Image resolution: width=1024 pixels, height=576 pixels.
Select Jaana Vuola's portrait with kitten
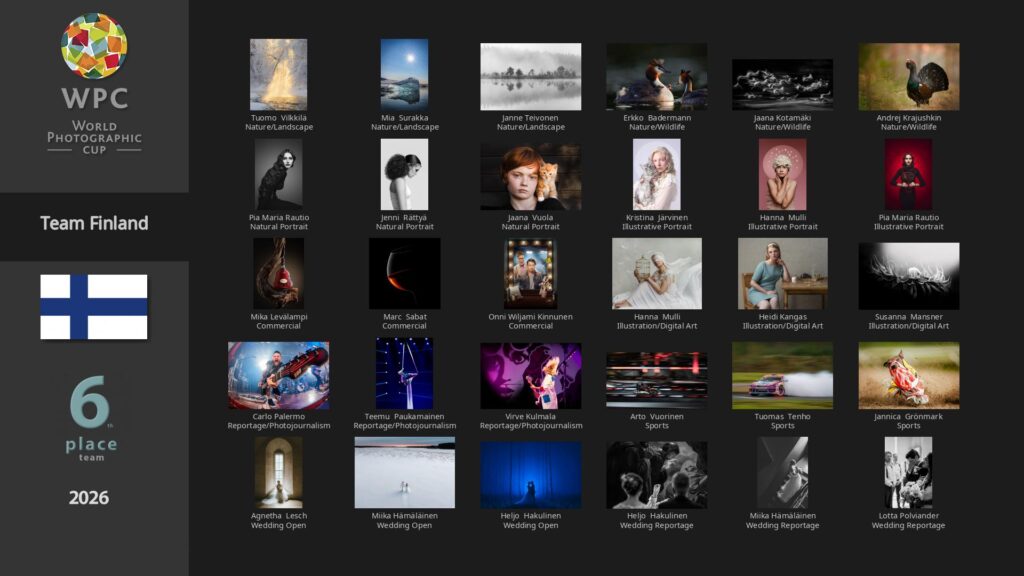pyautogui.click(x=530, y=176)
